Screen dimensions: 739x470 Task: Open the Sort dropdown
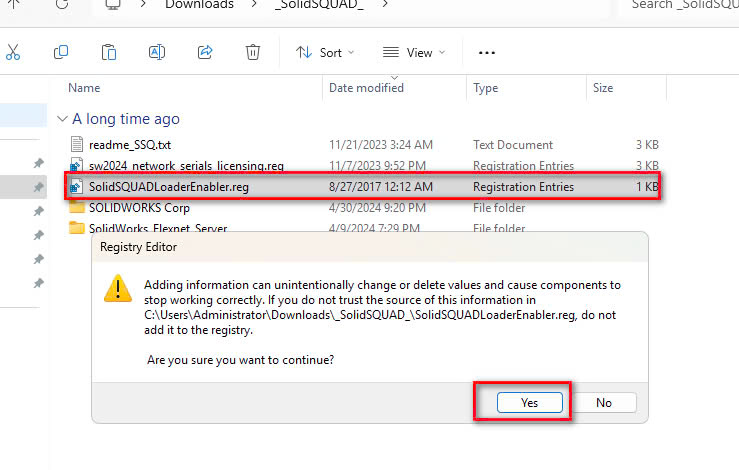pyautogui.click(x=325, y=52)
